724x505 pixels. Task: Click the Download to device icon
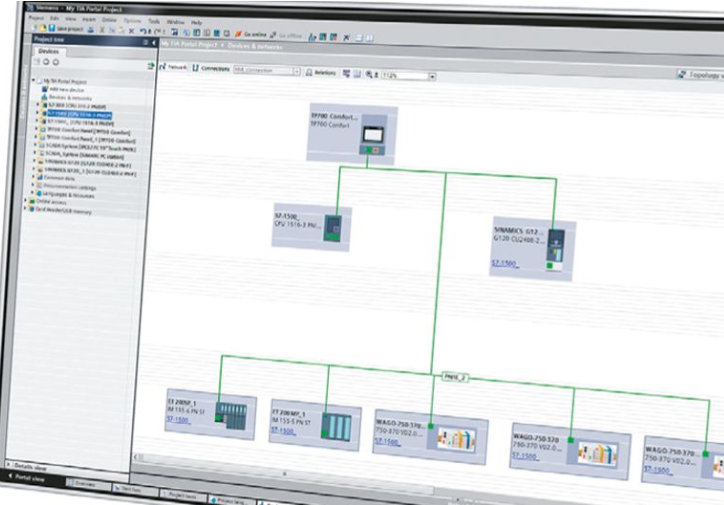pos(186,33)
